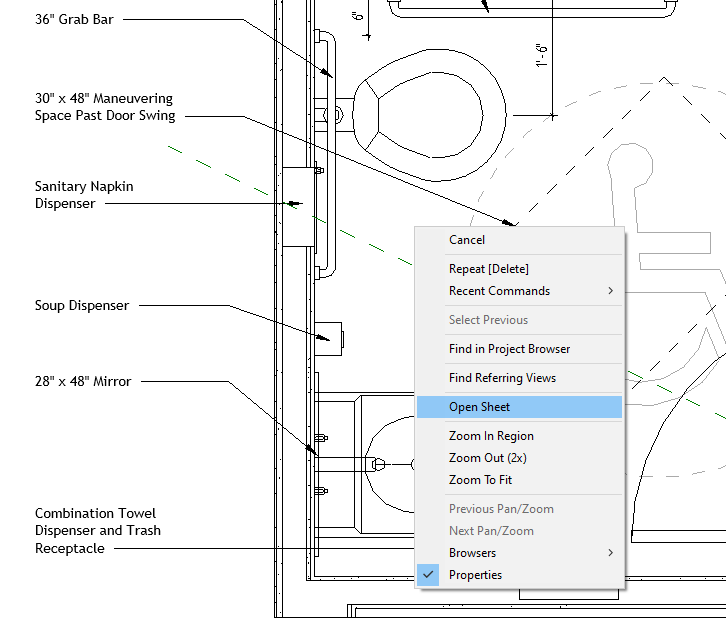
Task: Select the '36" Grab Bar' text note
Action: 74,19
